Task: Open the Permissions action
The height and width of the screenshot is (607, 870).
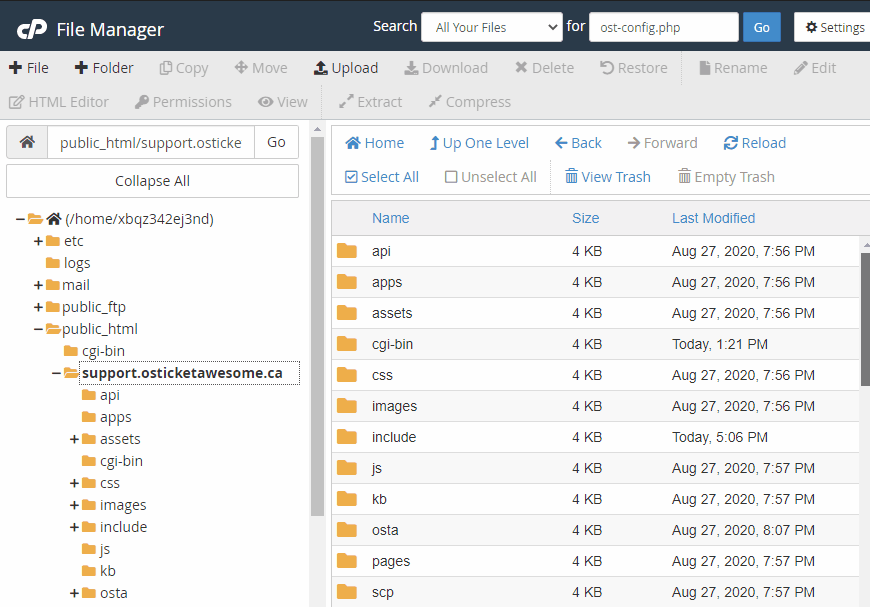Action: (x=183, y=102)
